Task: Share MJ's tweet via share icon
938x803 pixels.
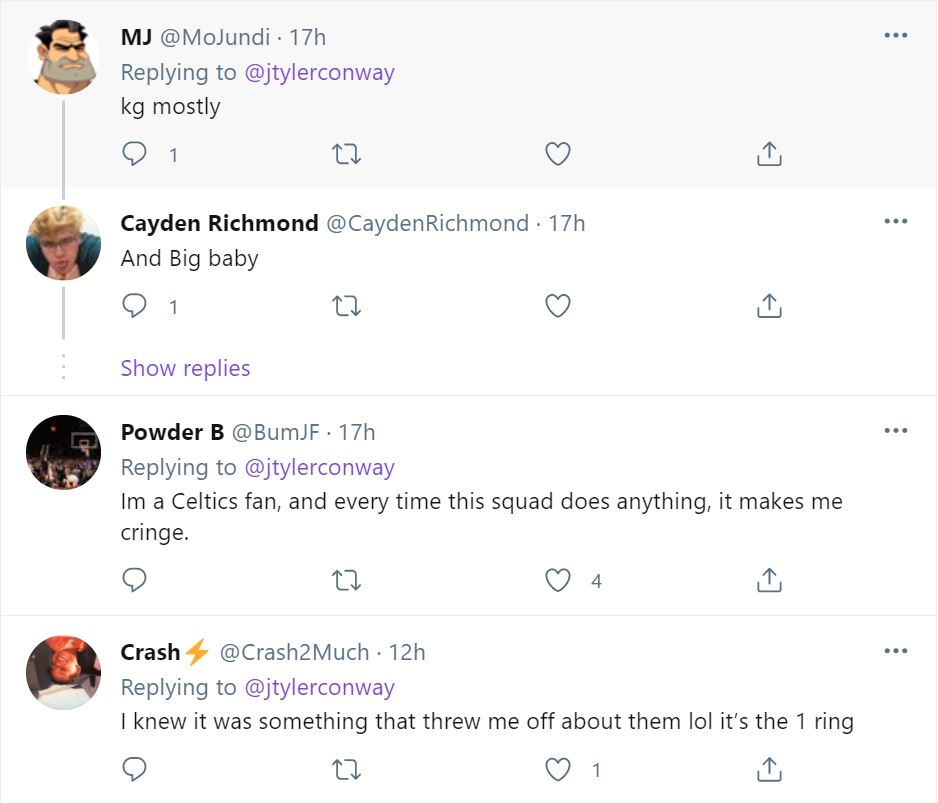Action: [x=768, y=154]
